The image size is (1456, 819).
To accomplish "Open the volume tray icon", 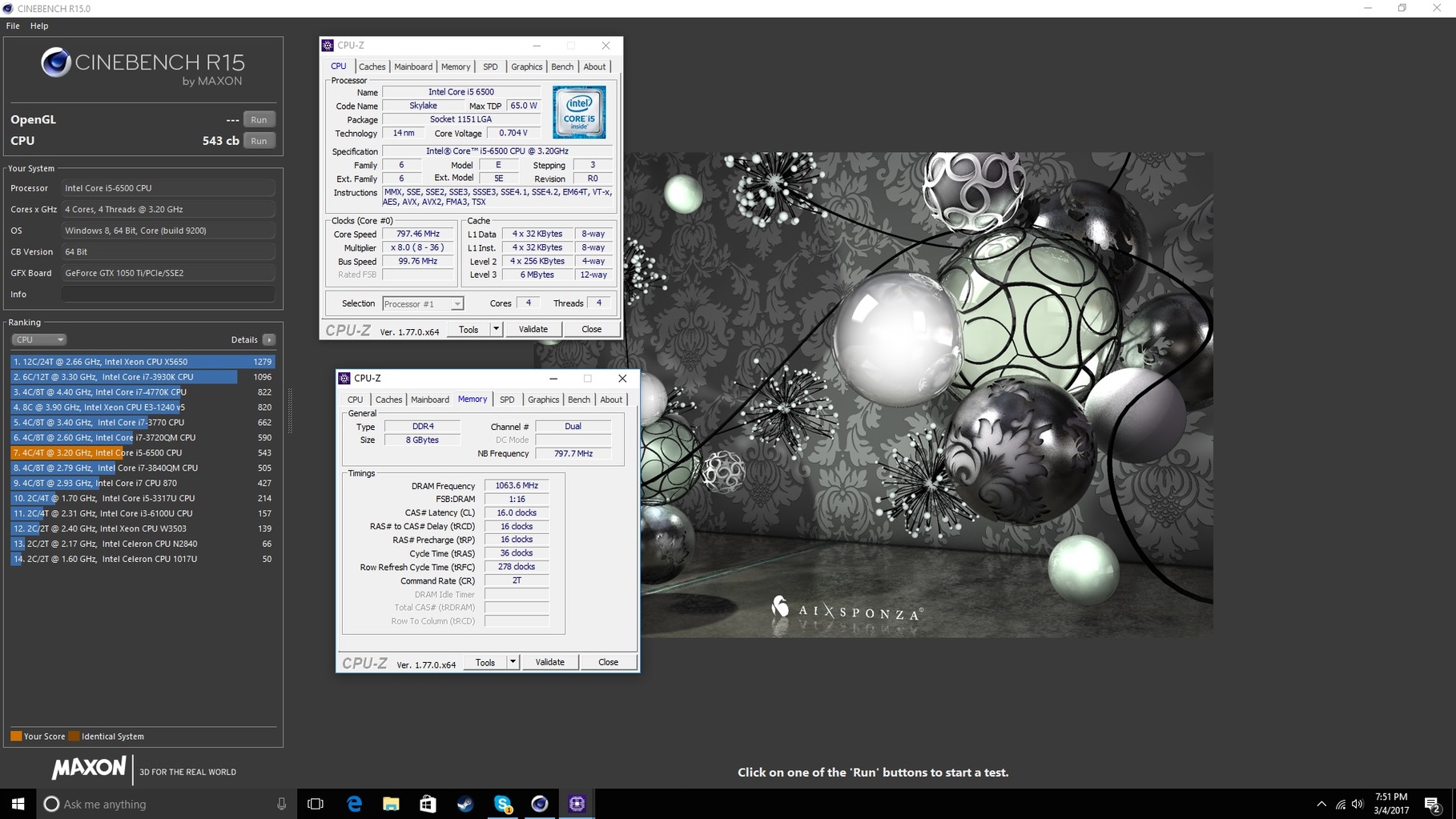I will (1357, 804).
